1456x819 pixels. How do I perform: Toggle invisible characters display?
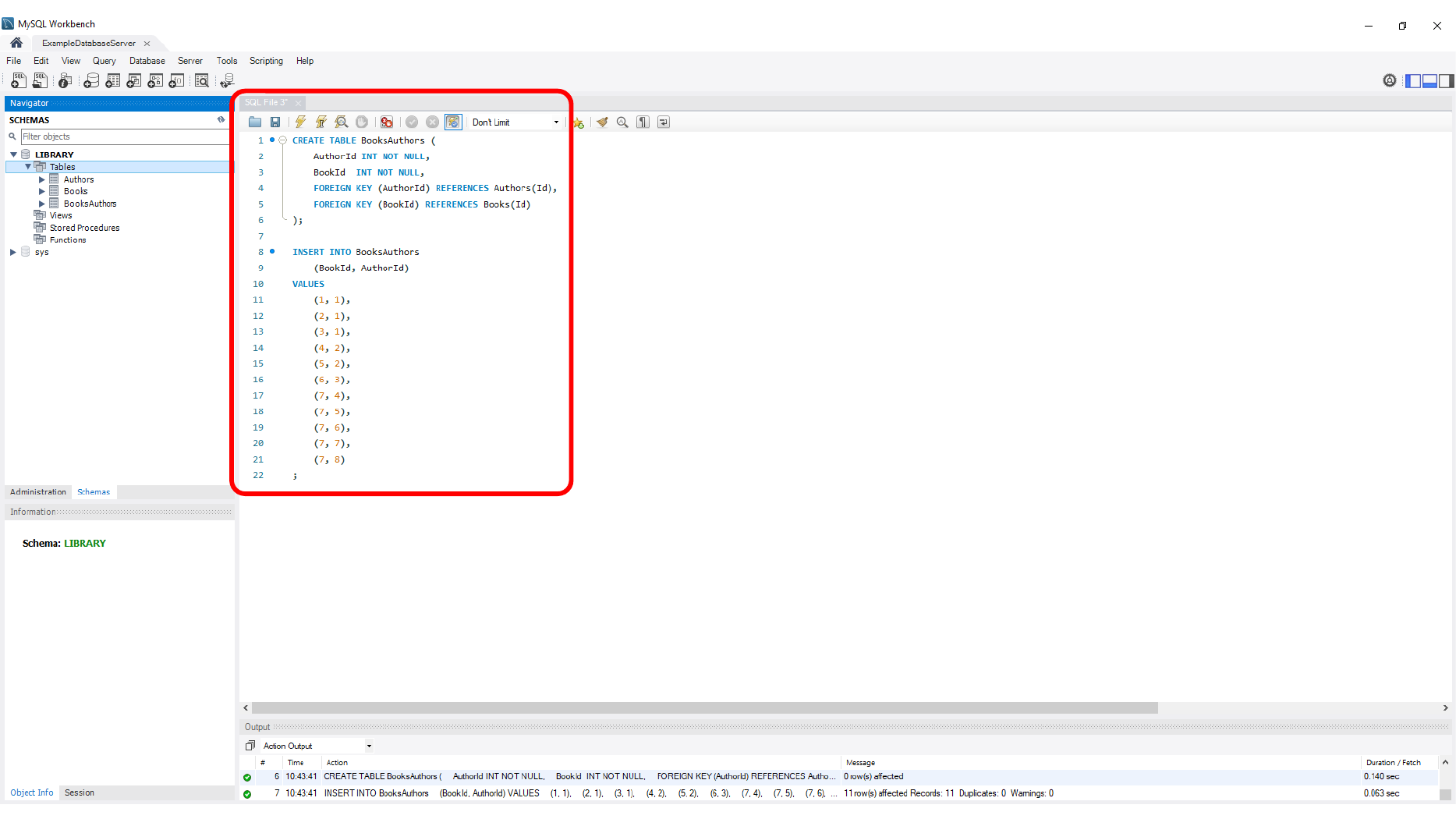pos(643,122)
